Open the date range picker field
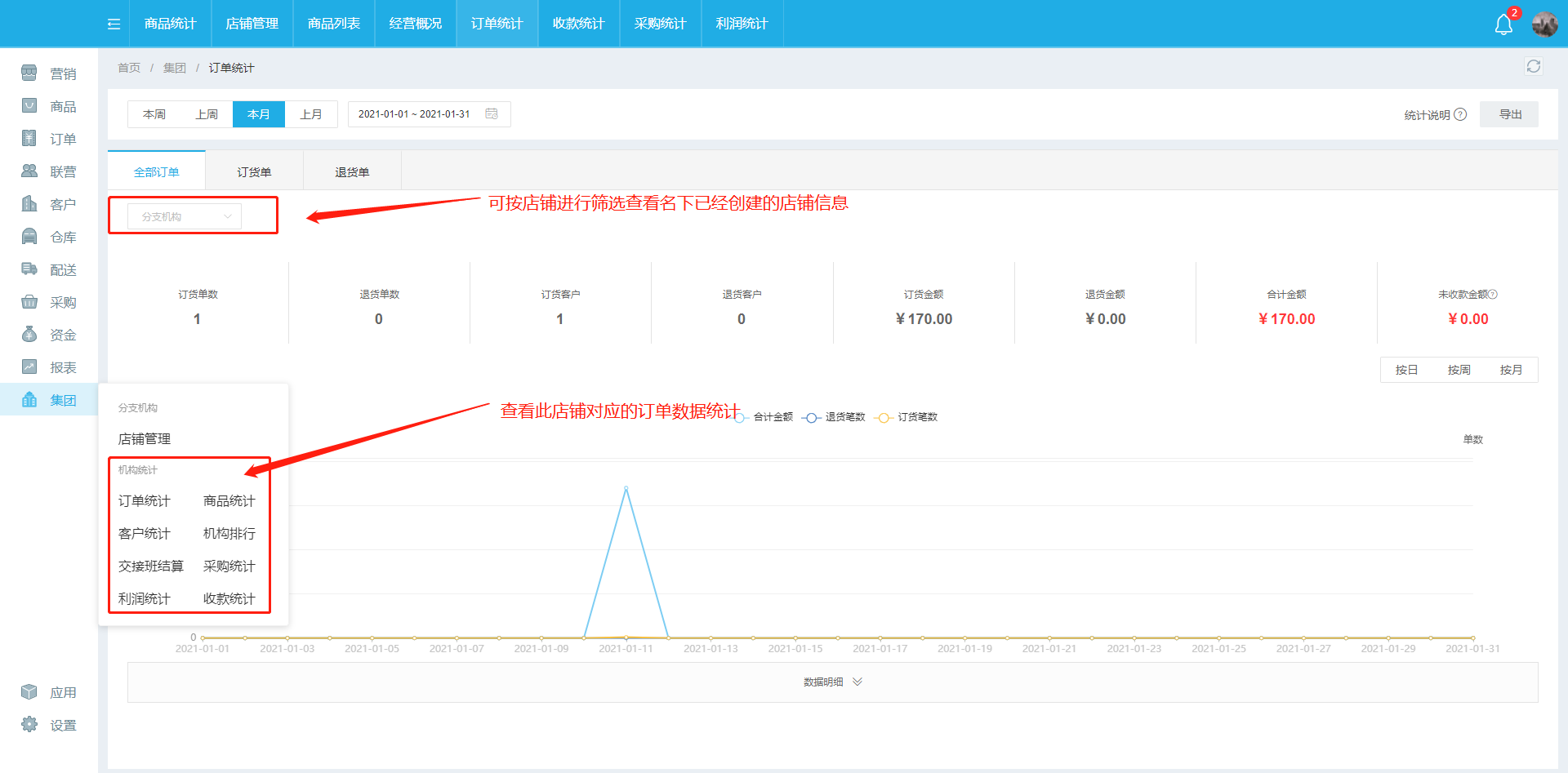1568x773 pixels. point(429,114)
